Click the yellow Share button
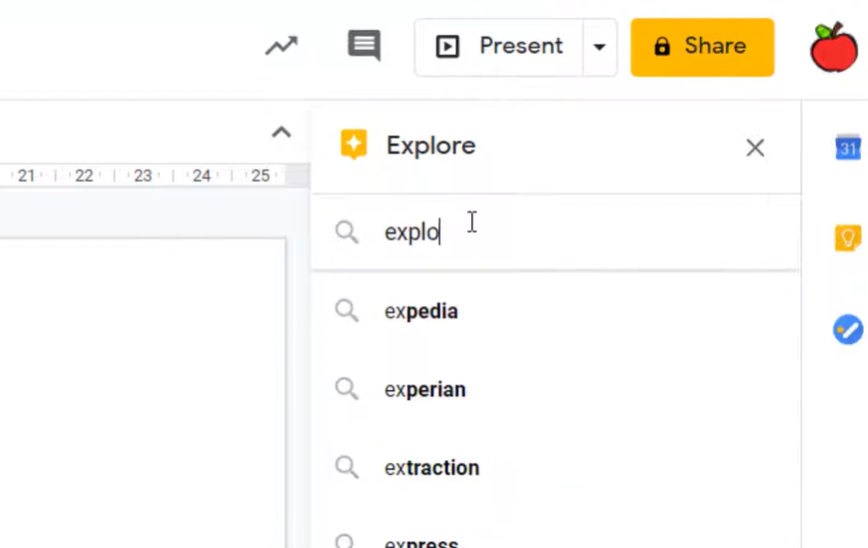The height and width of the screenshot is (548, 868). [x=702, y=47]
